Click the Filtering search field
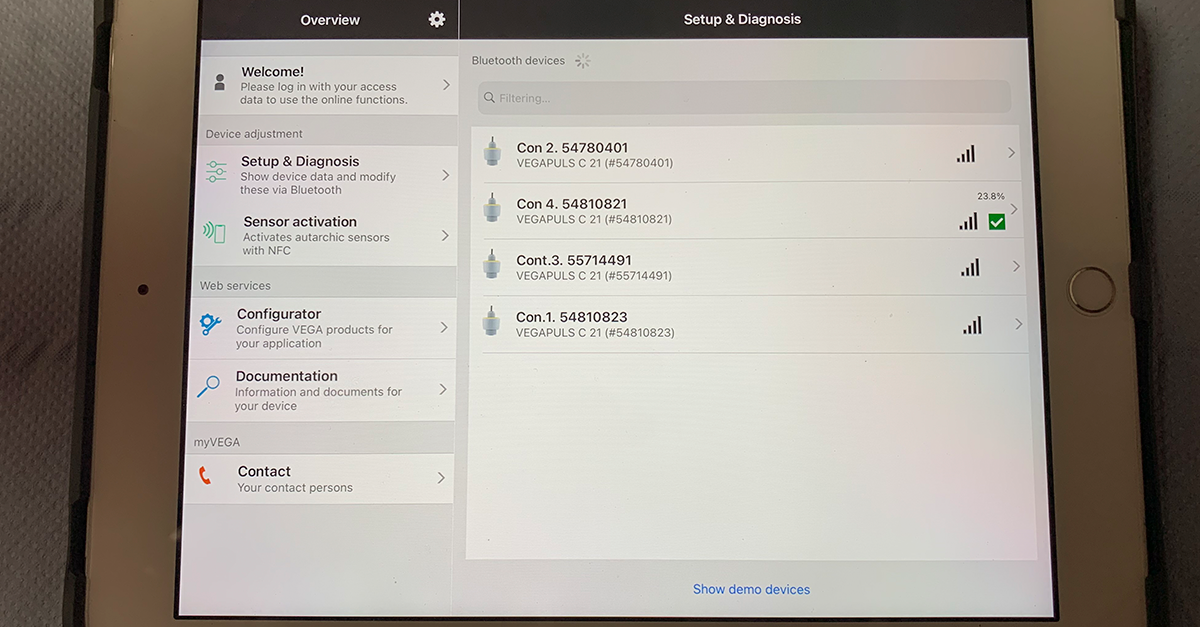 [x=744, y=98]
